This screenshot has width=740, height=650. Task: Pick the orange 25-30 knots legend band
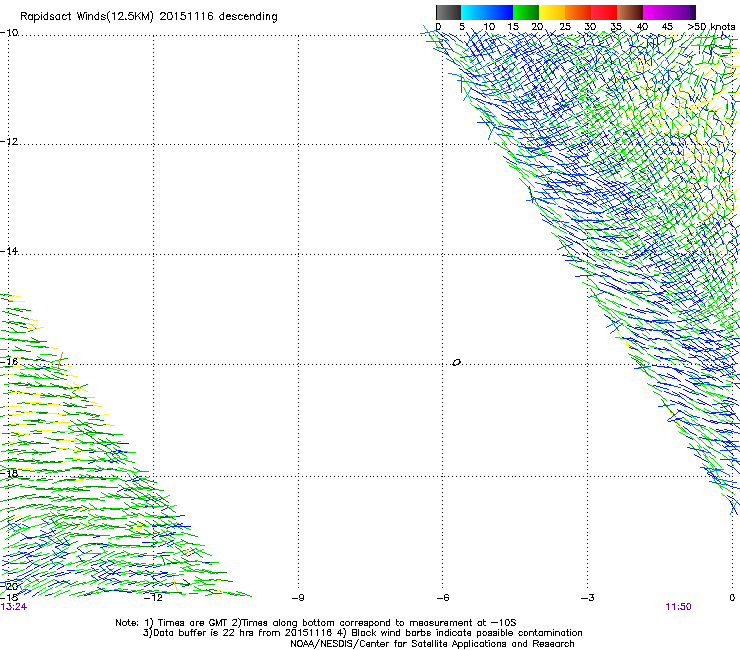click(578, 12)
